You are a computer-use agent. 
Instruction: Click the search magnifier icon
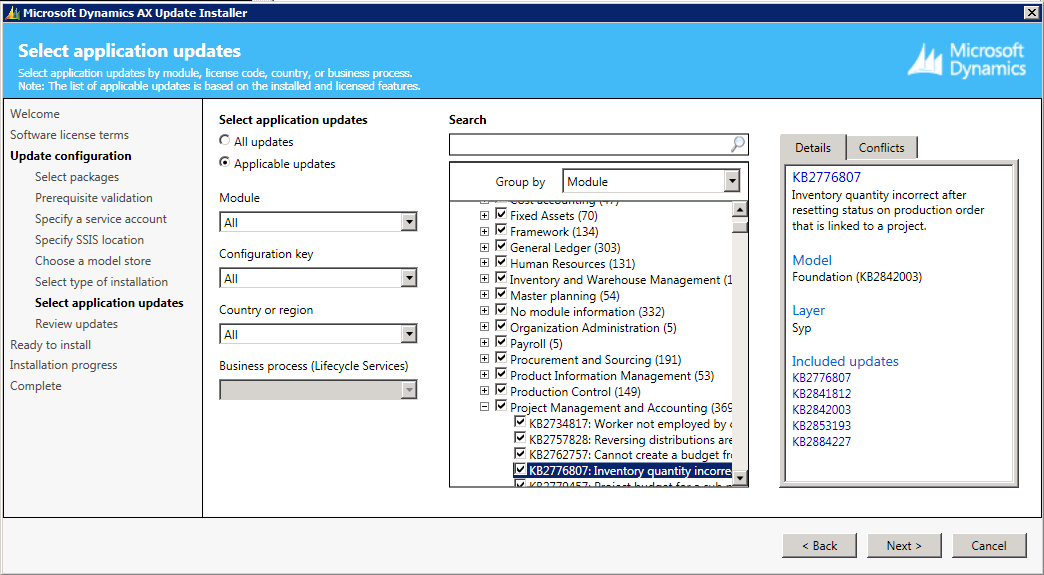click(x=737, y=145)
